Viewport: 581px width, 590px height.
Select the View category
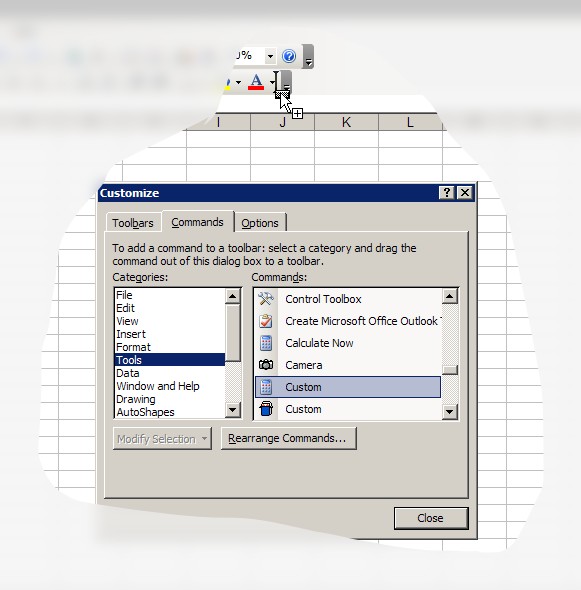170,321
